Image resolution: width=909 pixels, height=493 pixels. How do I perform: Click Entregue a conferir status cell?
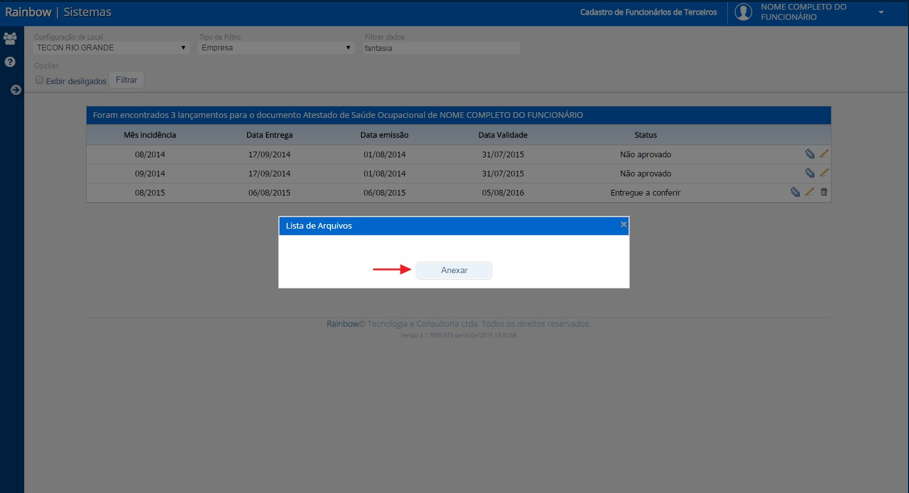(645, 193)
